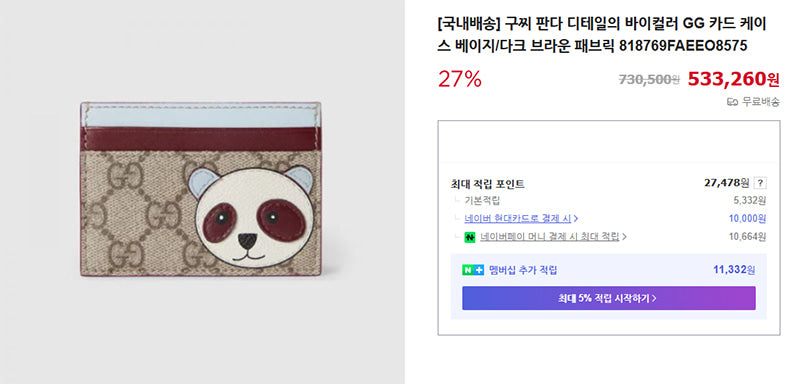This screenshot has height=384, width=800.
Task: Click the question mark help icon beside 27,478원
Action: (760, 184)
